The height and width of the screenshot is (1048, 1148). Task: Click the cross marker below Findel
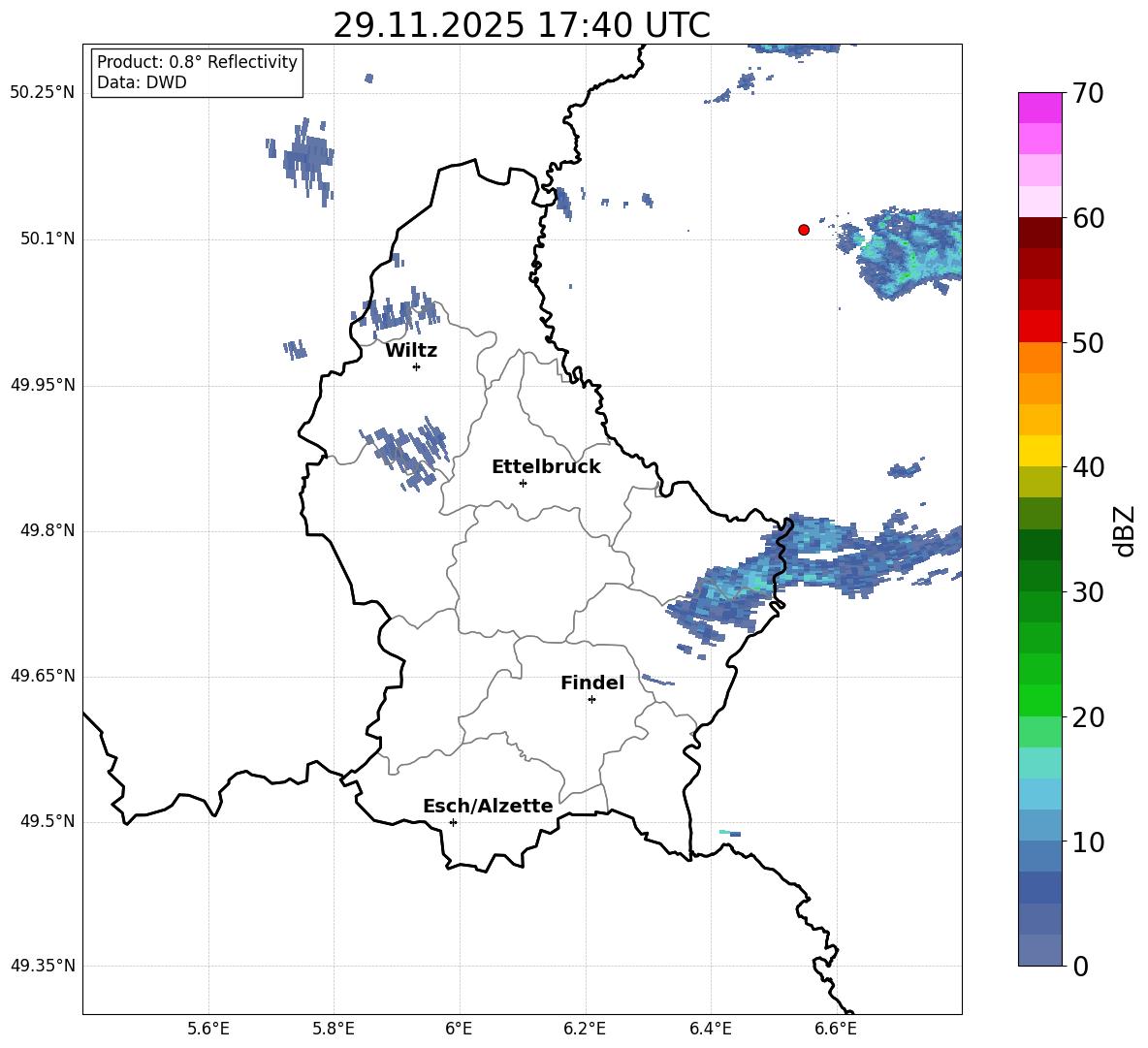pos(591,700)
